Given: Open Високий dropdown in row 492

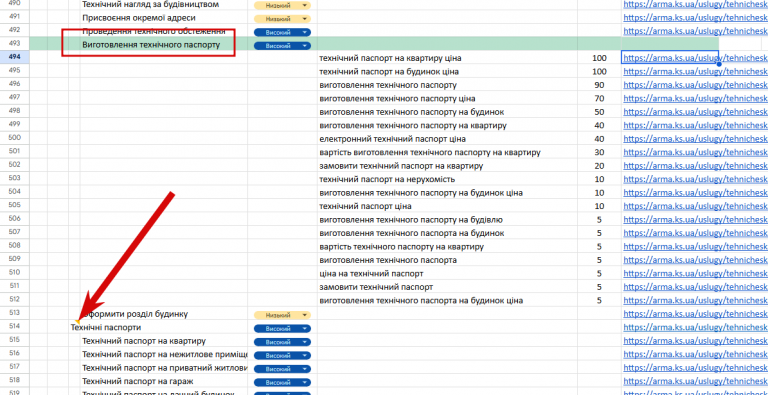Looking at the screenshot, I should point(282,32).
